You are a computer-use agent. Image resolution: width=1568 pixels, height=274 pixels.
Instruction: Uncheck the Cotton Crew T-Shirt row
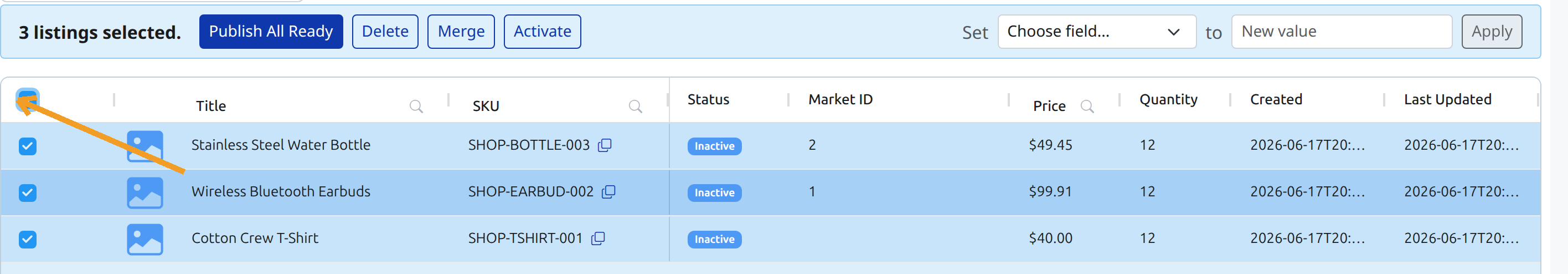click(x=27, y=239)
